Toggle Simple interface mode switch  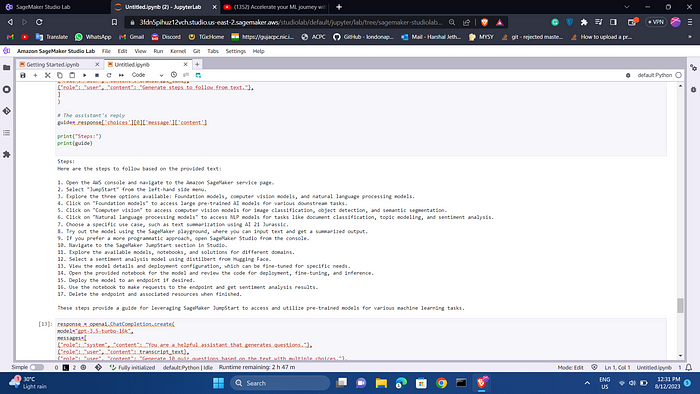(37, 368)
